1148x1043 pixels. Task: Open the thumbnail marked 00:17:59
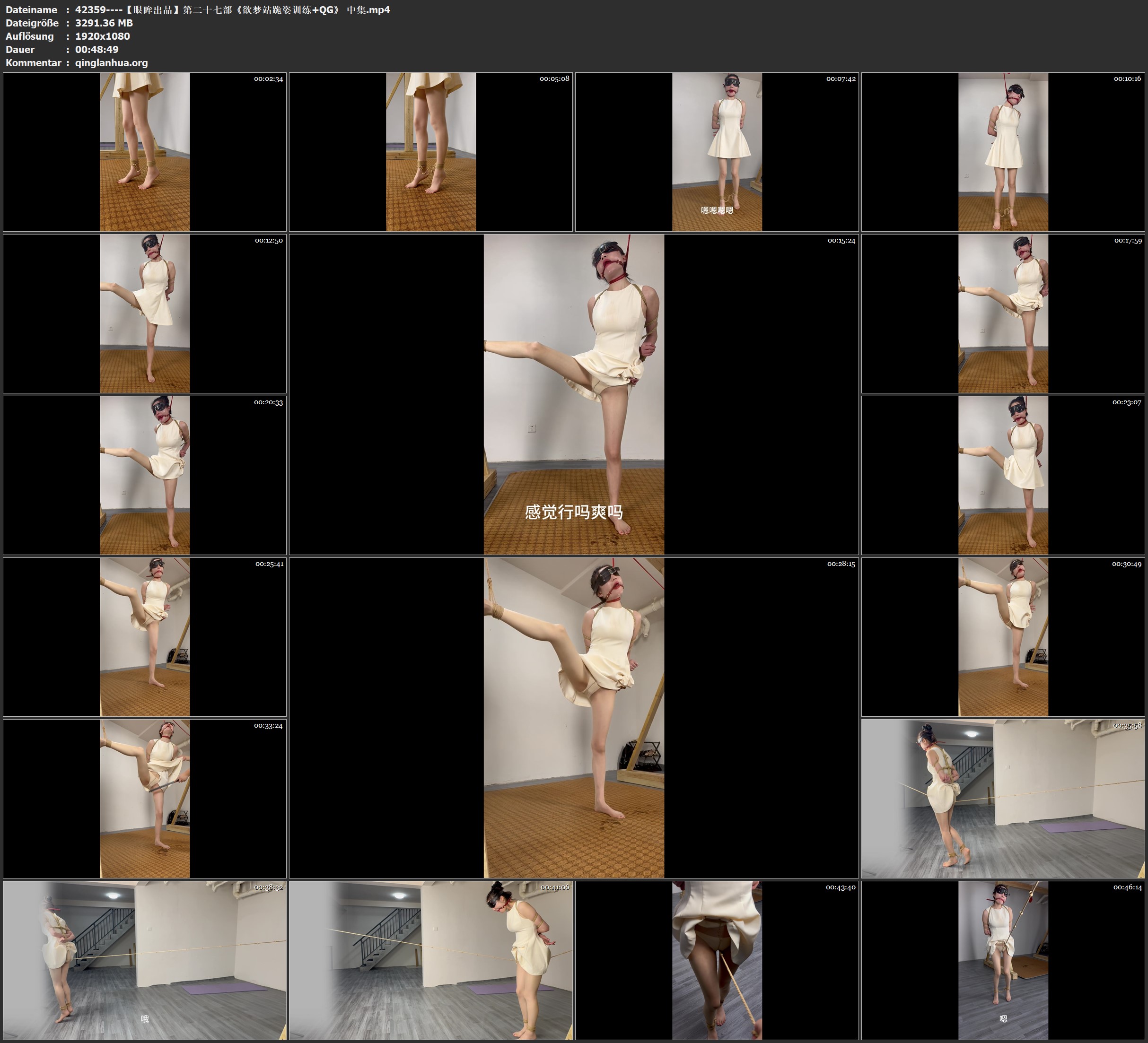(1003, 313)
